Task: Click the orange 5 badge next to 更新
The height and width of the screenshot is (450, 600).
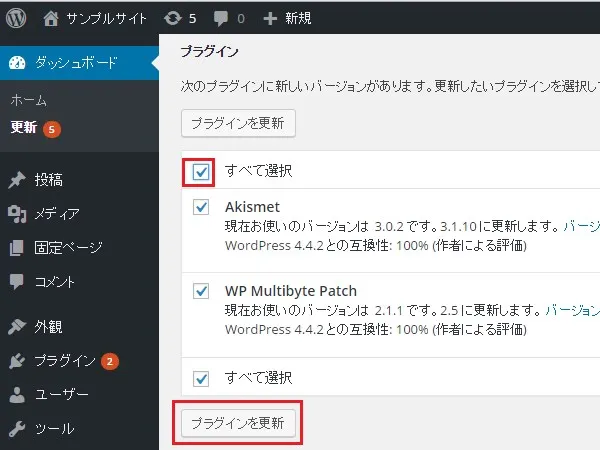Action: [52, 130]
